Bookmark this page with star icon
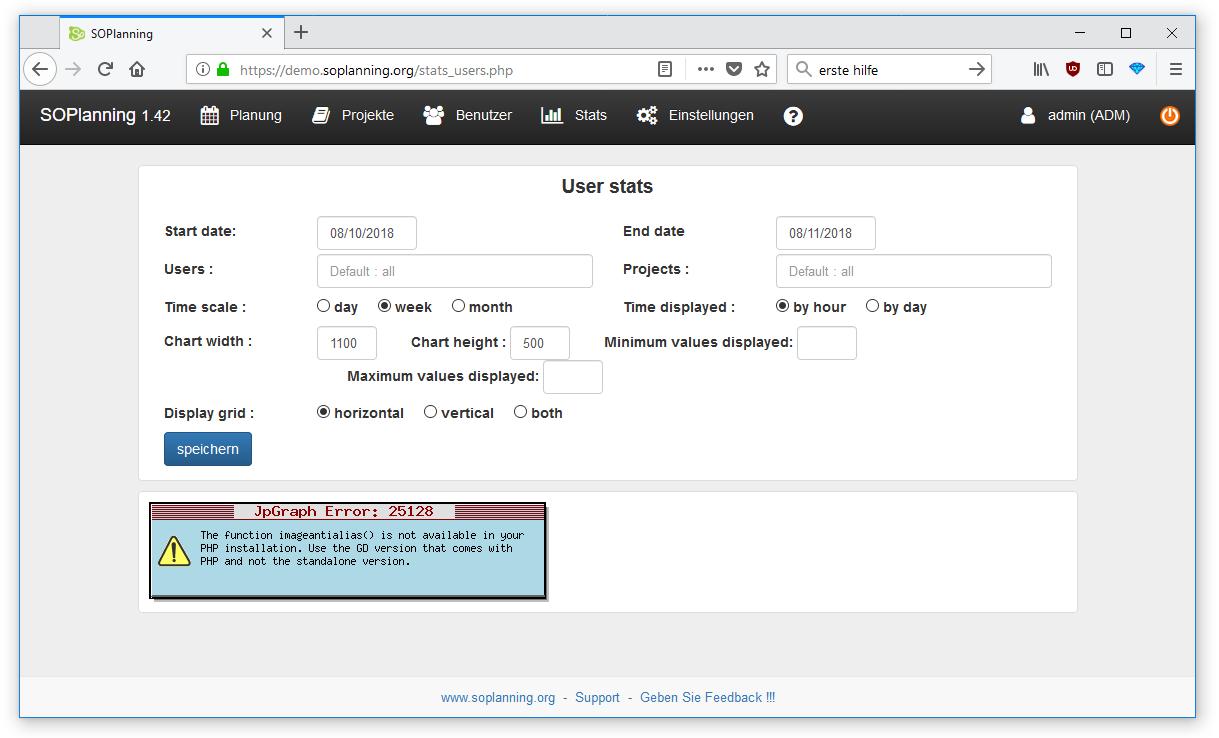Image resolution: width=1219 pixels, height=738 pixels. click(762, 70)
